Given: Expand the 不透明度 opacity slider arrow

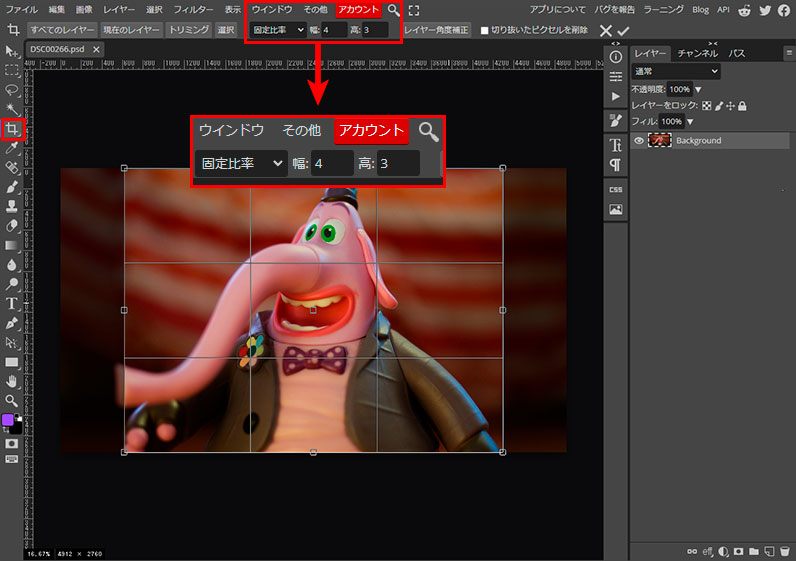Looking at the screenshot, I should (x=699, y=89).
